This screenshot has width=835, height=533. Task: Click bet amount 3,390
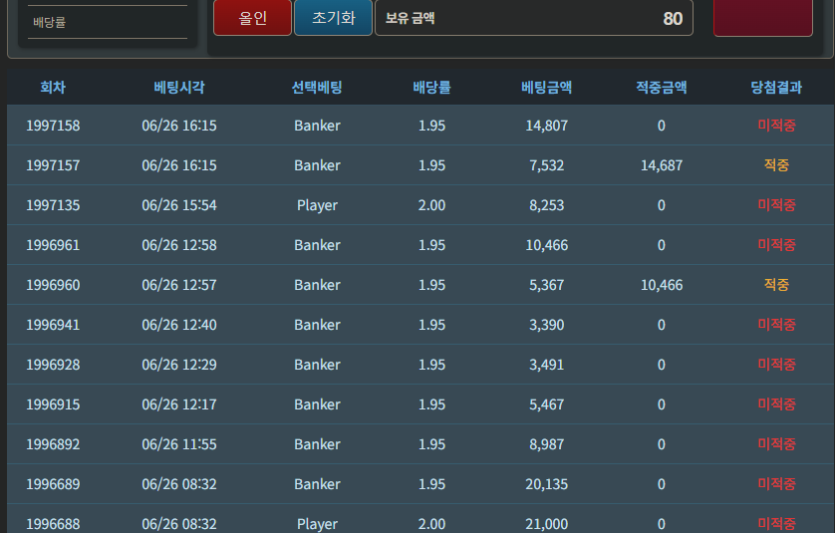[x=546, y=325]
